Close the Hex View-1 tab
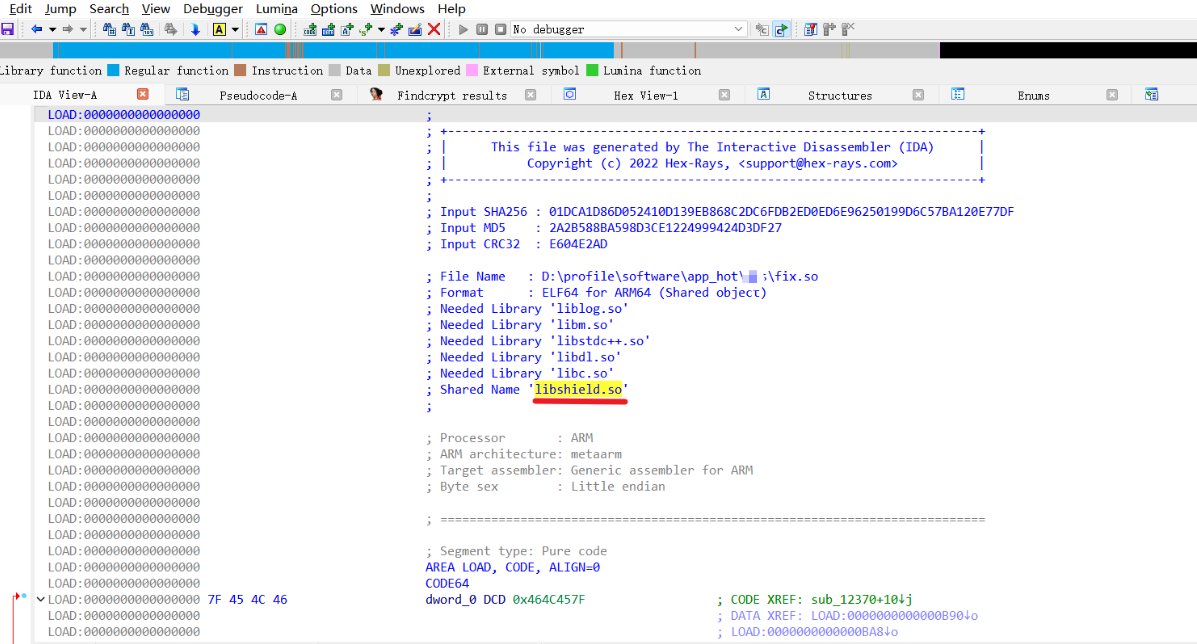 click(x=724, y=95)
